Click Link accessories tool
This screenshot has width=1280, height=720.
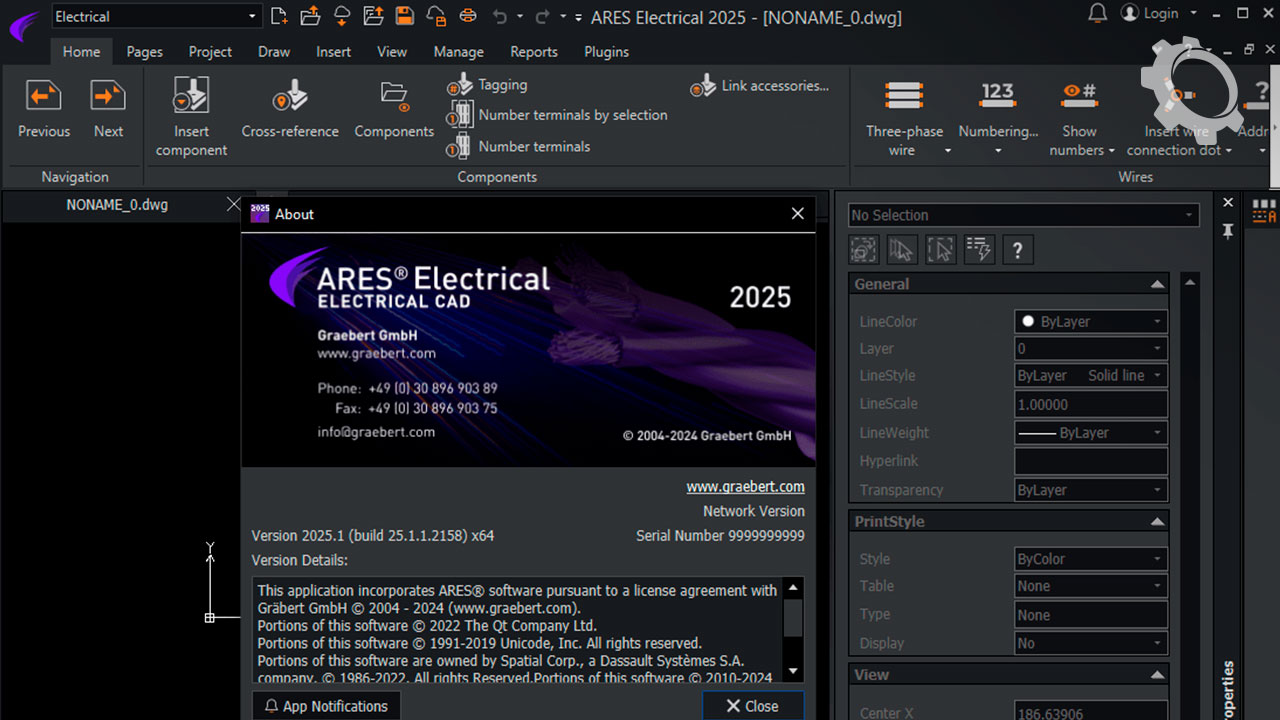coord(760,86)
